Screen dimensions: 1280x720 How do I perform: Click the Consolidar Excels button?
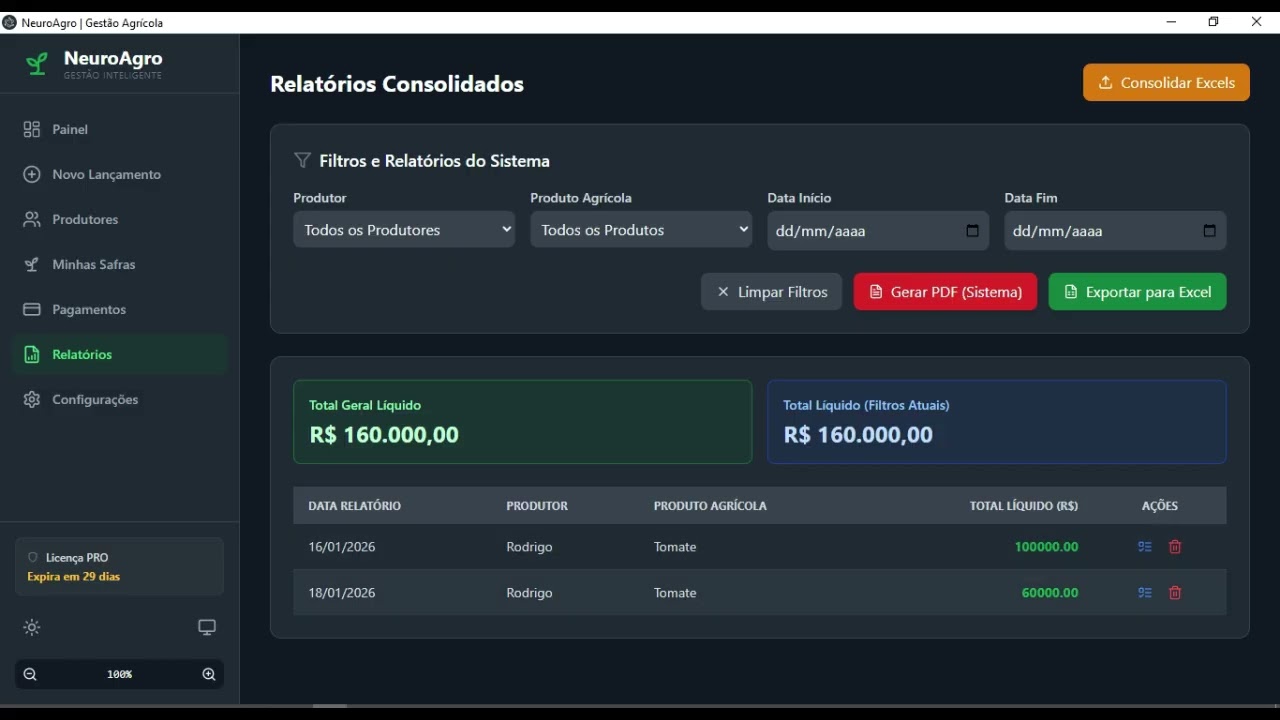[x=1166, y=83]
